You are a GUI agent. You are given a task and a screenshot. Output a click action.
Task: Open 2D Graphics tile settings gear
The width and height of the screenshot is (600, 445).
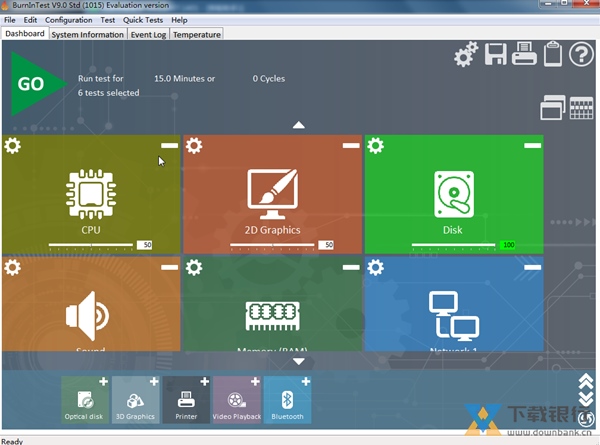(194, 146)
